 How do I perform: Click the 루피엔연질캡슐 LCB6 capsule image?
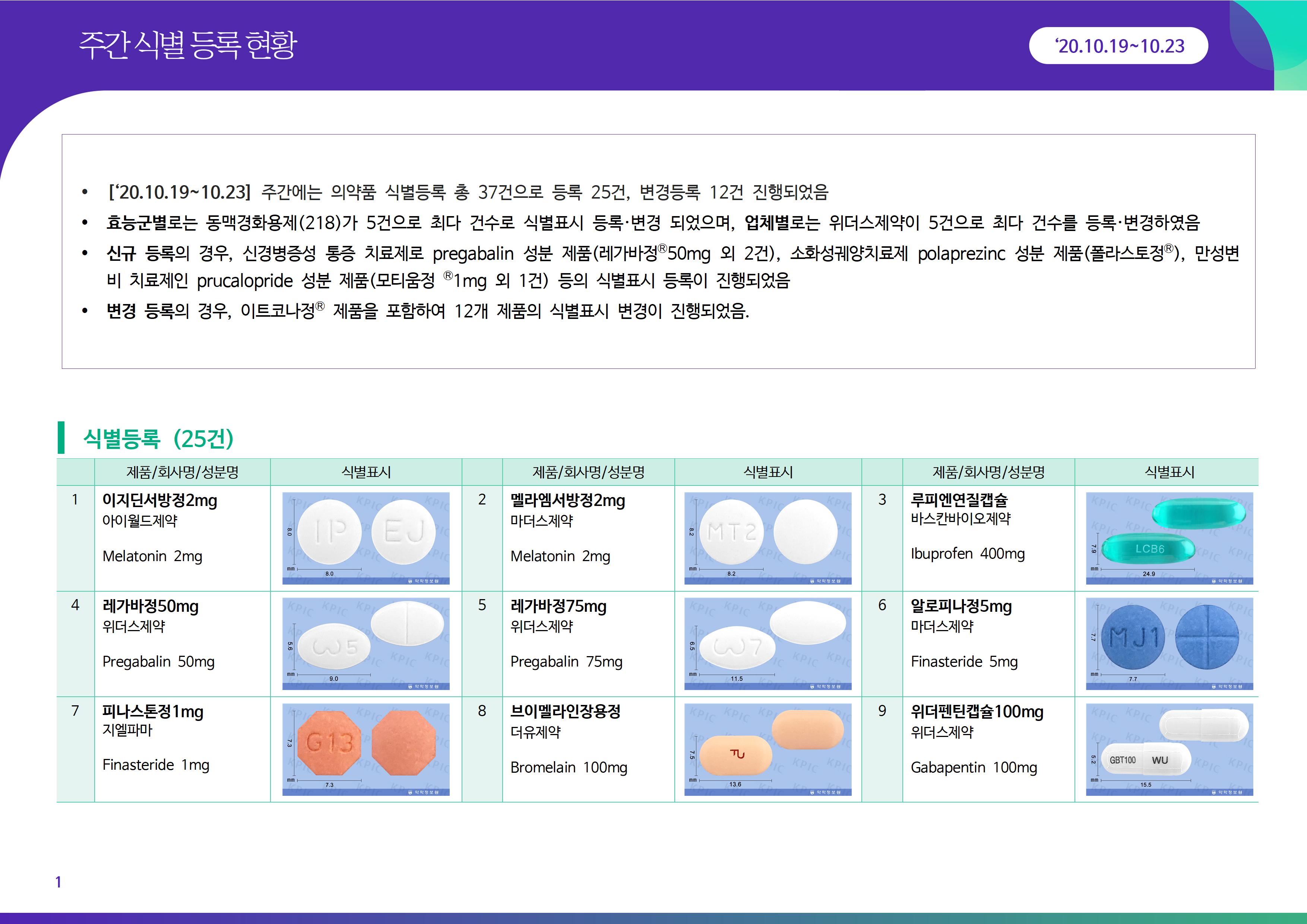tap(1169, 538)
